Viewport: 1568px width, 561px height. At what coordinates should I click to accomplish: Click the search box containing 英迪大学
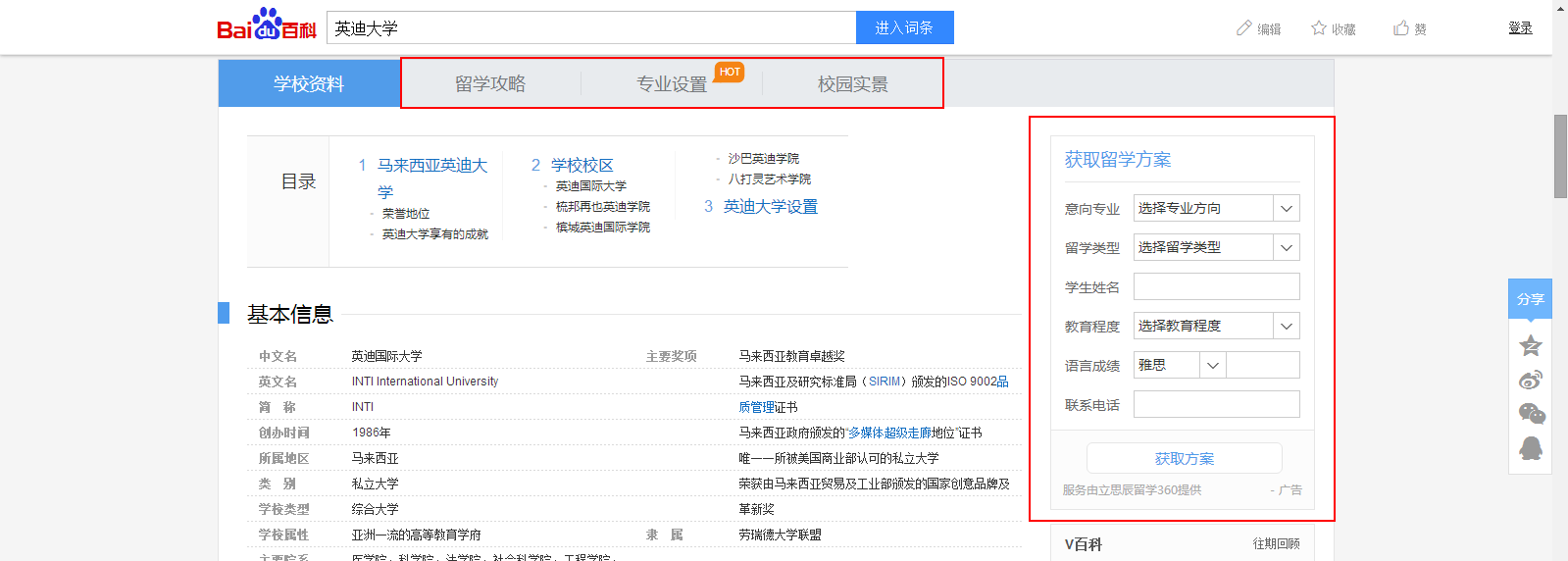click(x=591, y=27)
